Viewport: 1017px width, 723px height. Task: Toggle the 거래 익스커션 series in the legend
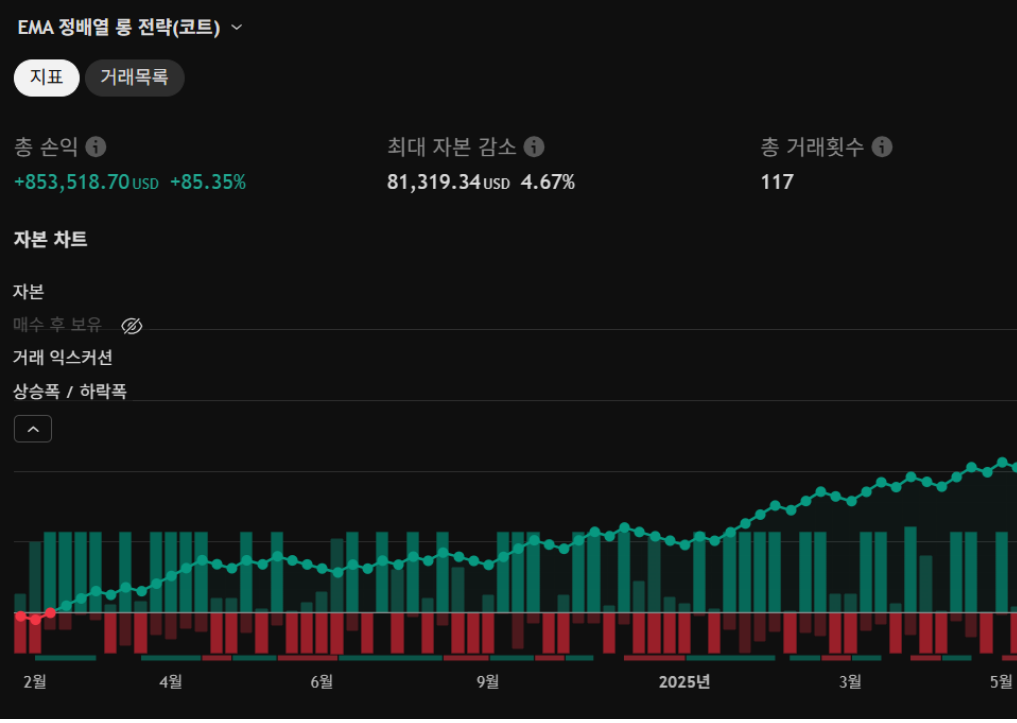pyautogui.click(x=62, y=358)
